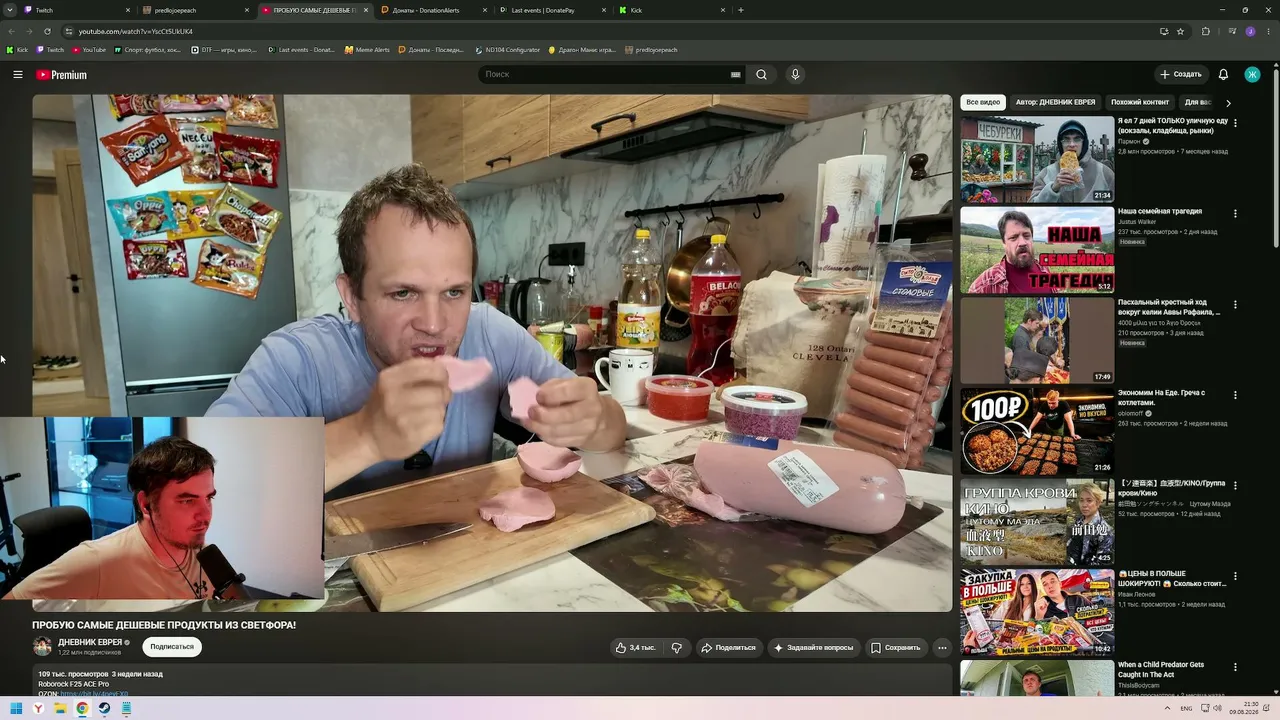This screenshot has width=1280, height=720.
Task: Open the tab search dropdown in Chrome
Action: [x=11, y=10]
